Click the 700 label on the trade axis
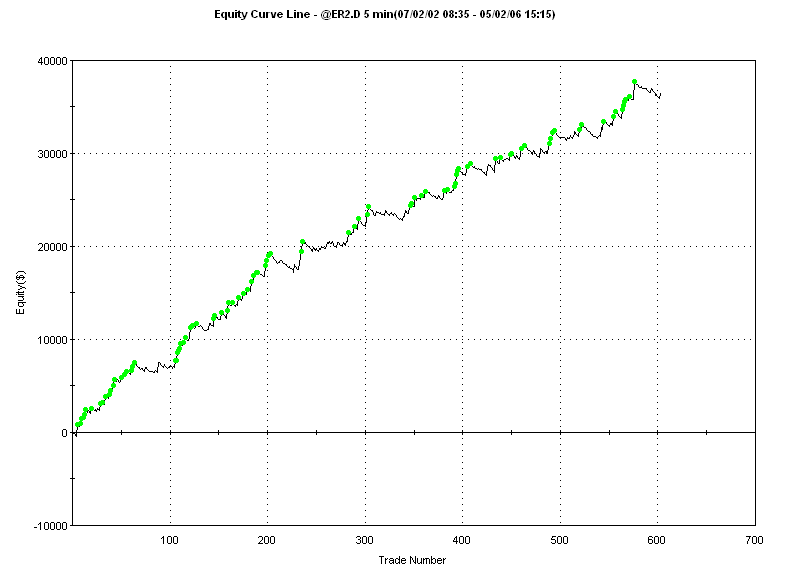The width and height of the screenshot is (797, 578). [754, 540]
